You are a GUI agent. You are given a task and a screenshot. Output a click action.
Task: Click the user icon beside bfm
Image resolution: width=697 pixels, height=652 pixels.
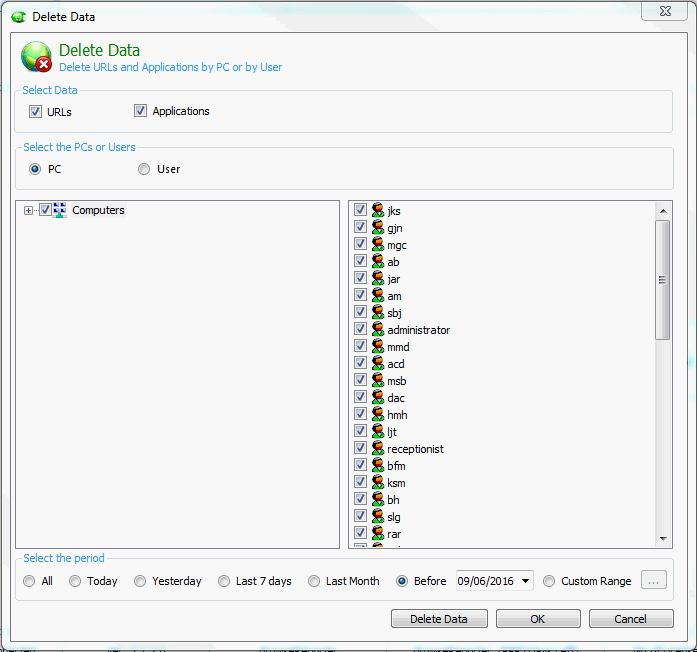pos(377,465)
